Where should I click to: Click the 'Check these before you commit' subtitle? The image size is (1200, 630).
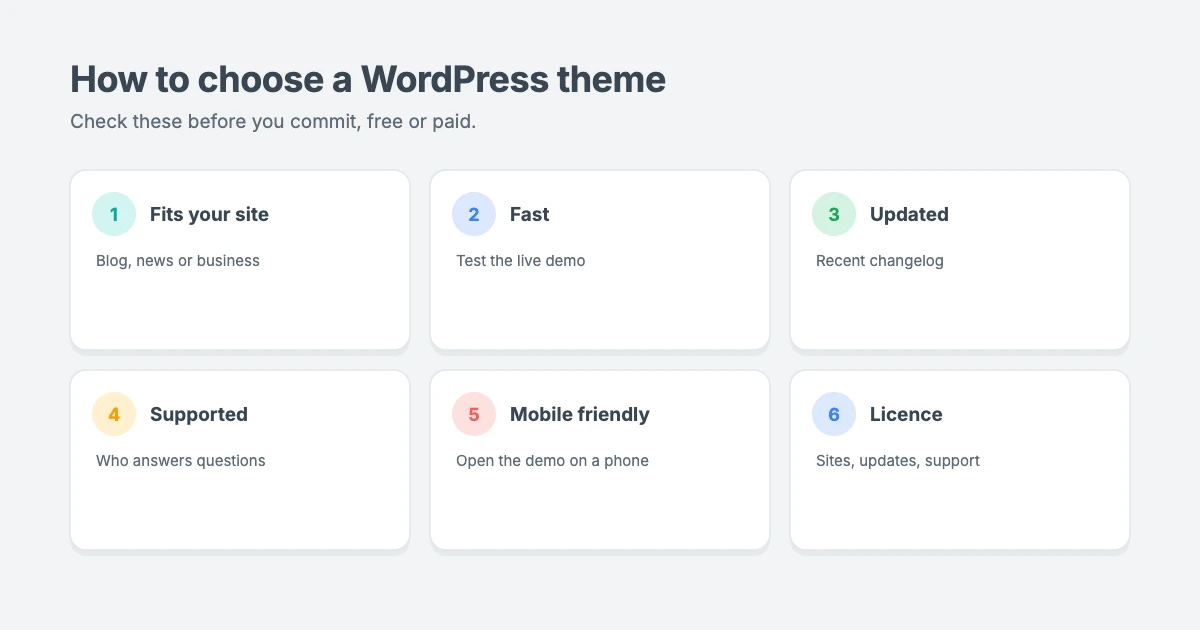(x=273, y=122)
